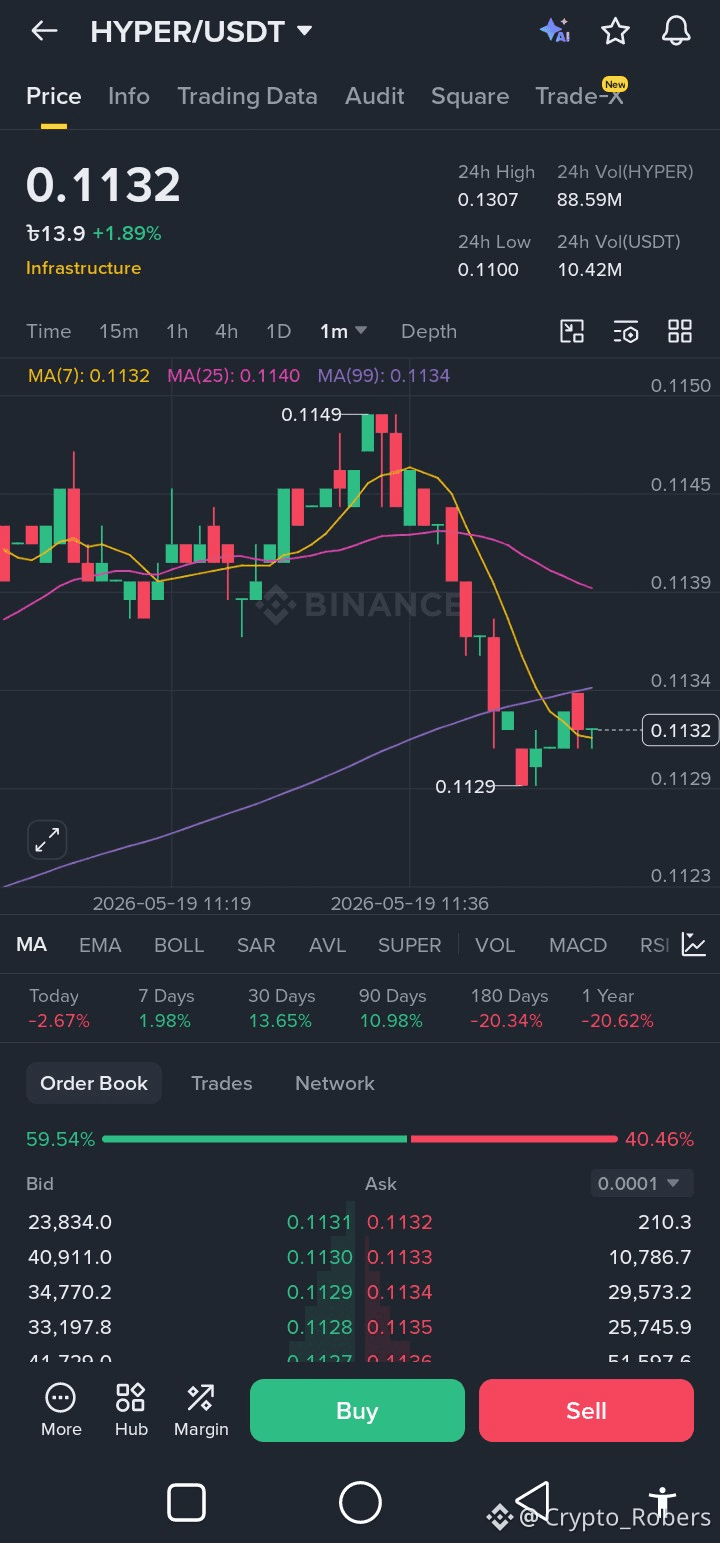Open the four-square grid layout icon

[680, 332]
